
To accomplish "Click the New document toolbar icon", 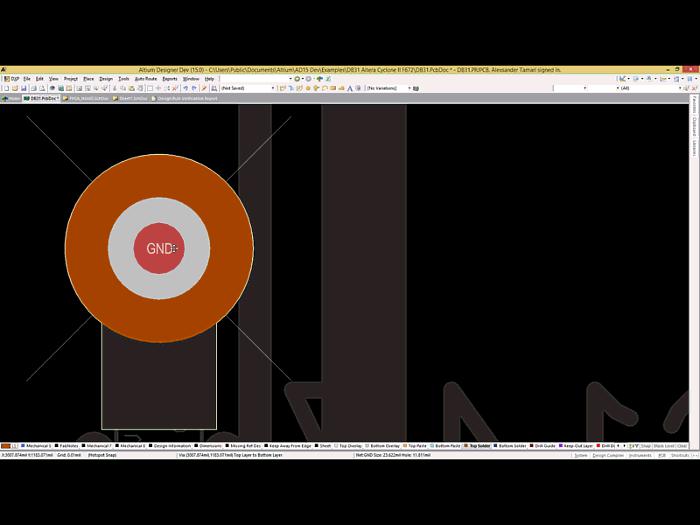I will click(x=7, y=88).
